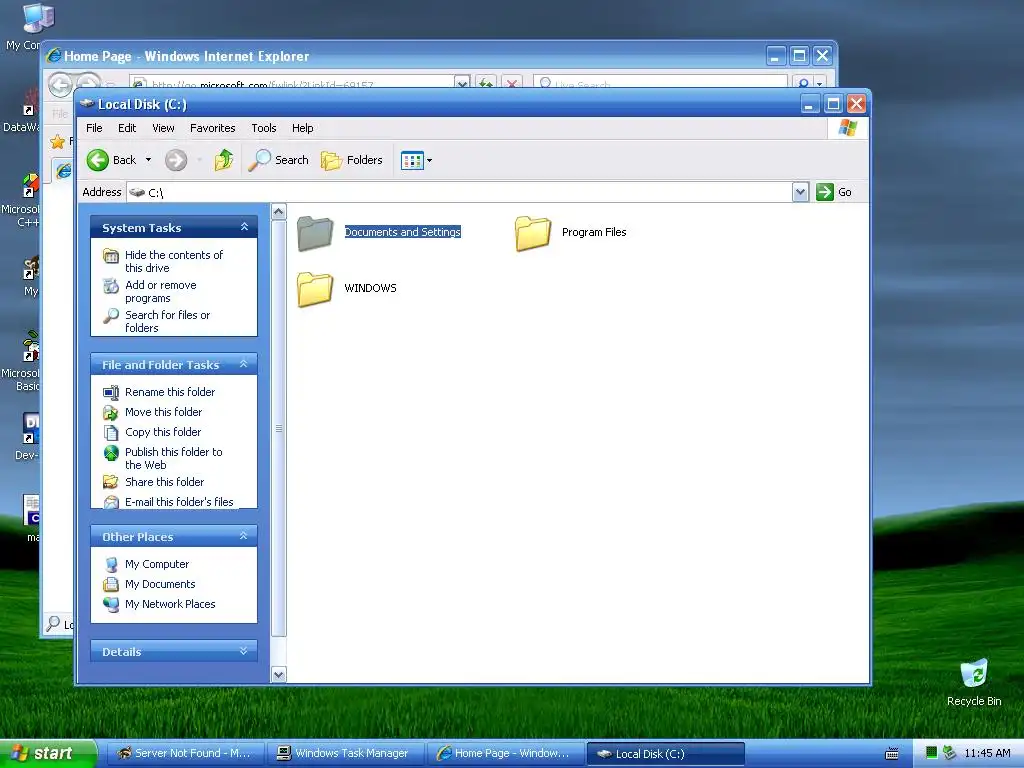Click Internet Explorer Favorites star icon

pos(57,141)
